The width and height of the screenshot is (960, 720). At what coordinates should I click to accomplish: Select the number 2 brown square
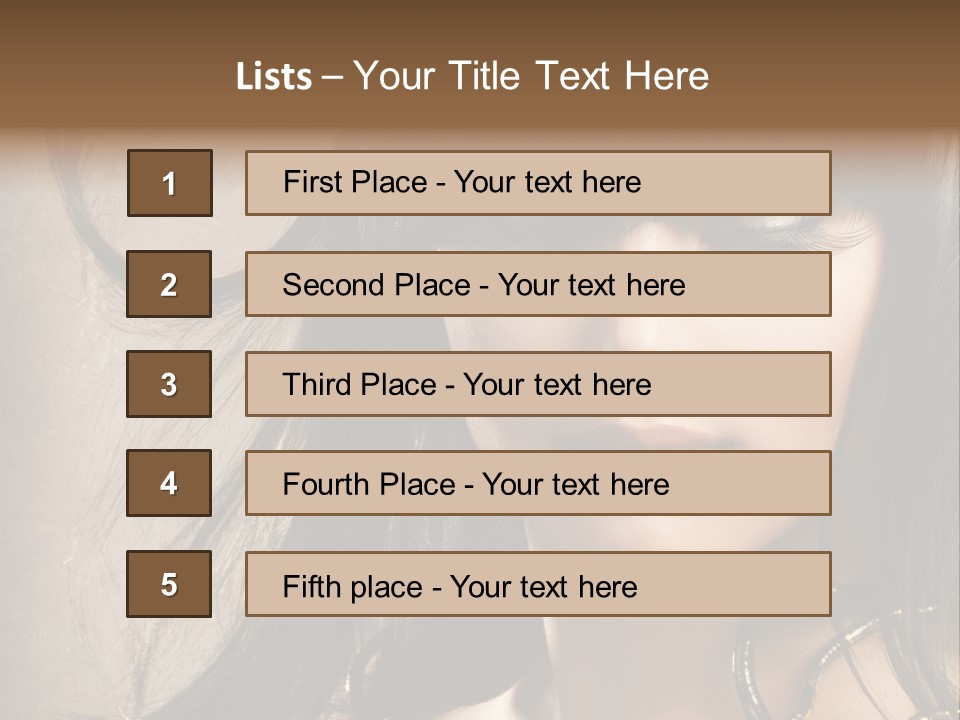tap(169, 284)
